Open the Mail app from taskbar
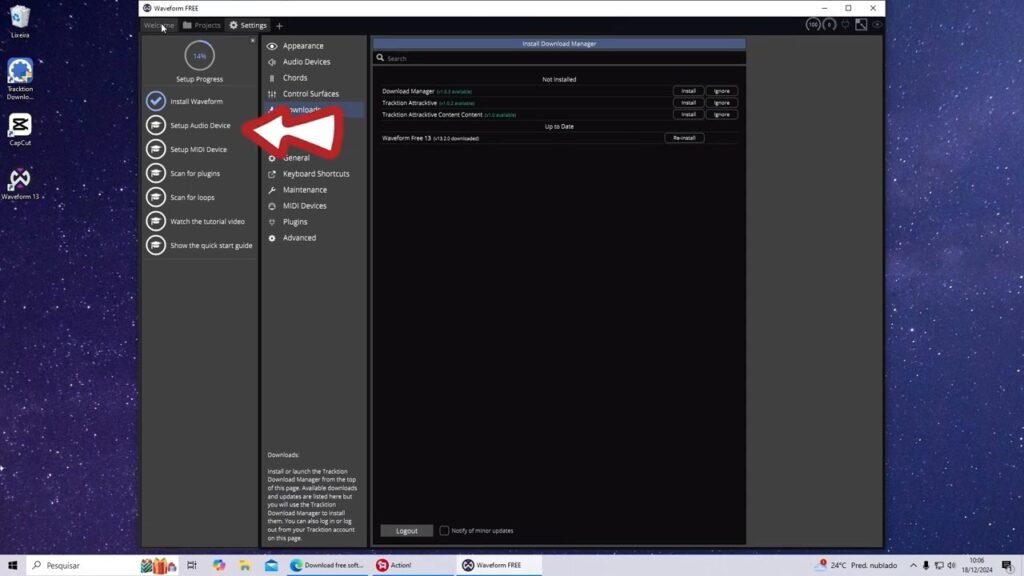 click(272, 566)
